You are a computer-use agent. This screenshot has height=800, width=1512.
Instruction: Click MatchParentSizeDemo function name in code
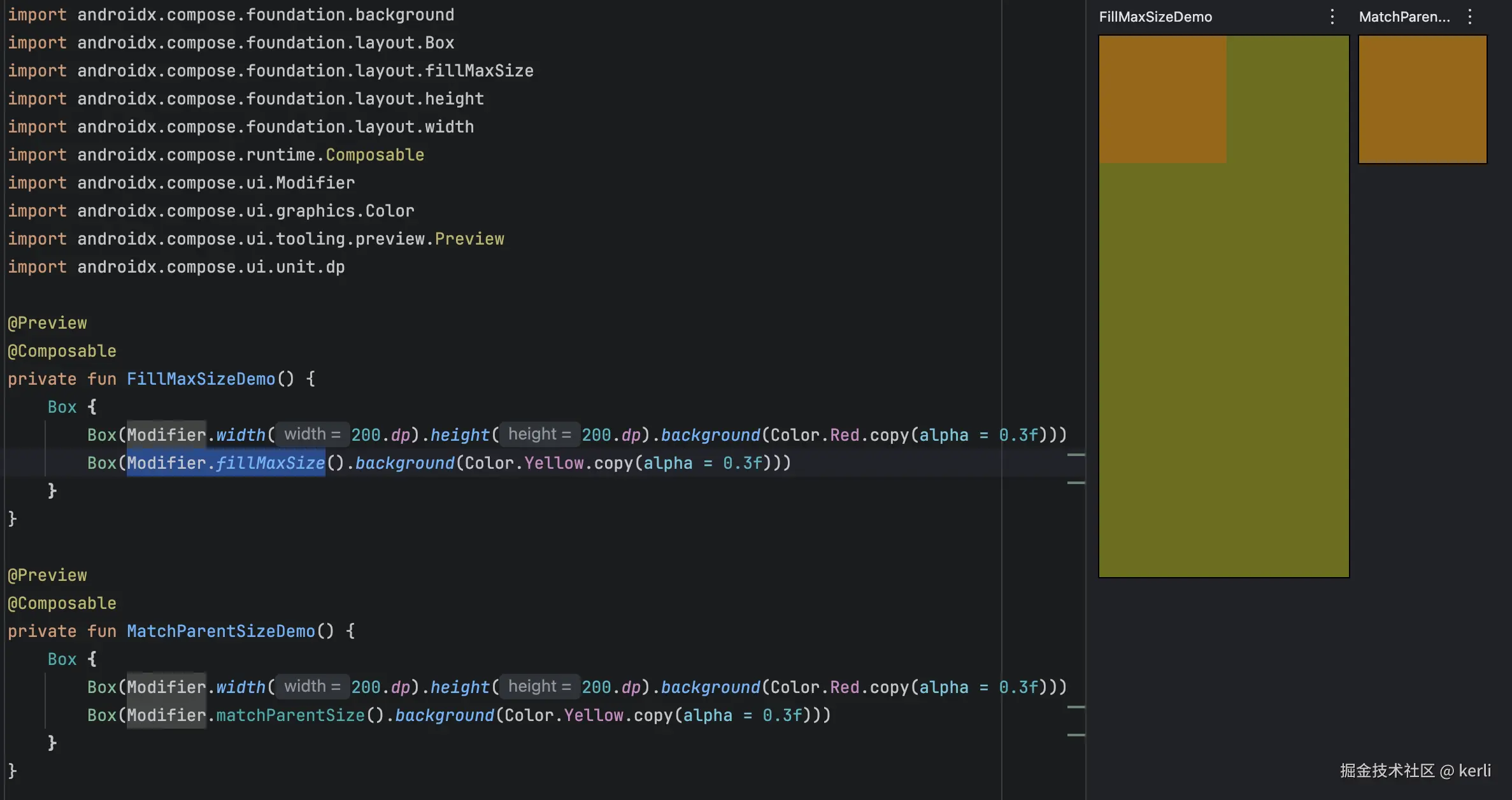click(220, 631)
